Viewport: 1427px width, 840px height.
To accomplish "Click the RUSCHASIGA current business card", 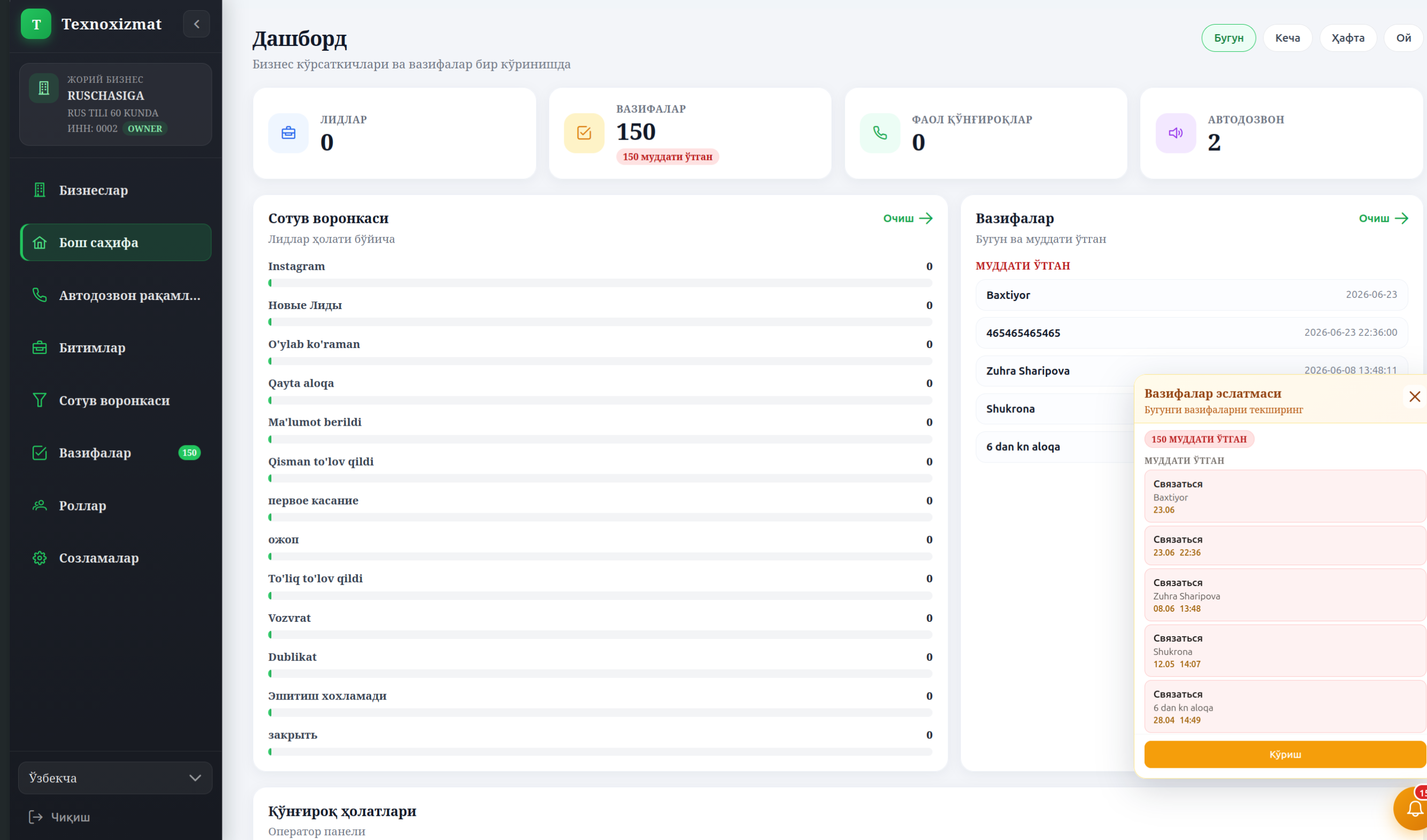I will [116, 104].
